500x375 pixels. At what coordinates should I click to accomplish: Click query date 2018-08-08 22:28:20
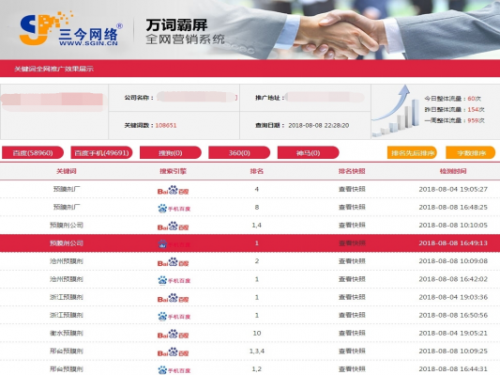[x=318, y=125]
